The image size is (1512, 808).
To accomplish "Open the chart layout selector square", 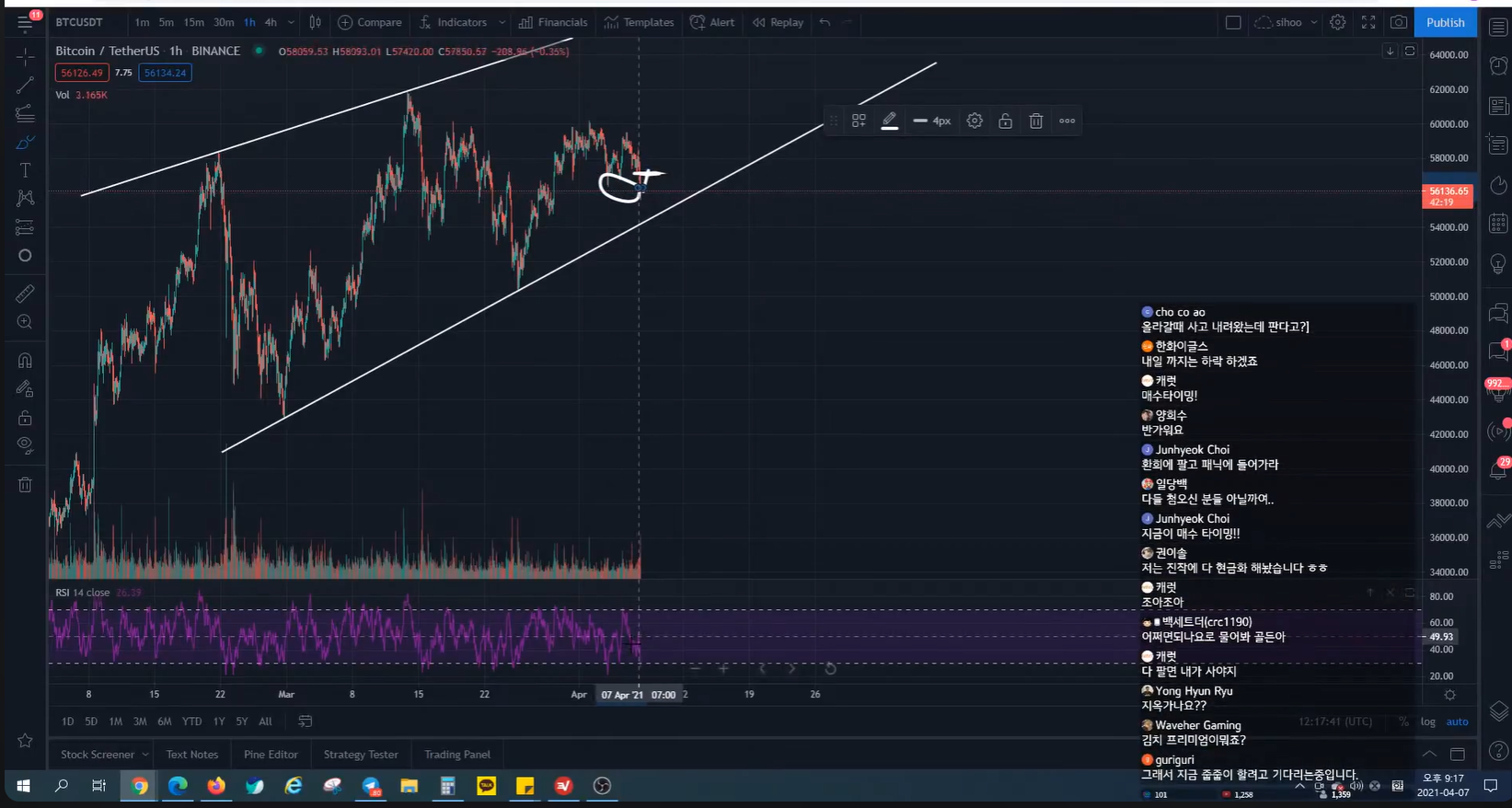I will click(x=1233, y=22).
